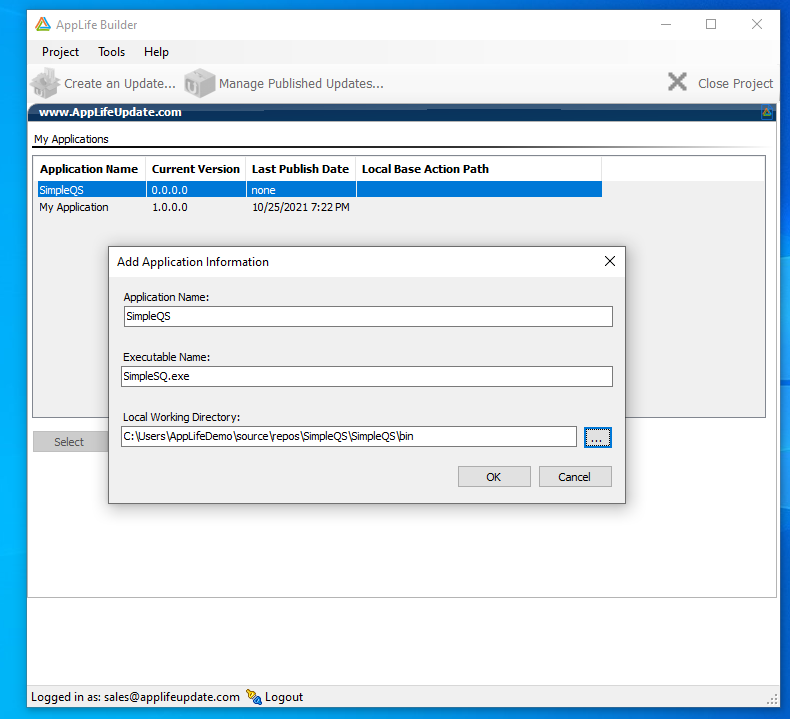This screenshot has width=790, height=719.
Task: Click the window resize grip in status bar
Action: [x=772, y=699]
